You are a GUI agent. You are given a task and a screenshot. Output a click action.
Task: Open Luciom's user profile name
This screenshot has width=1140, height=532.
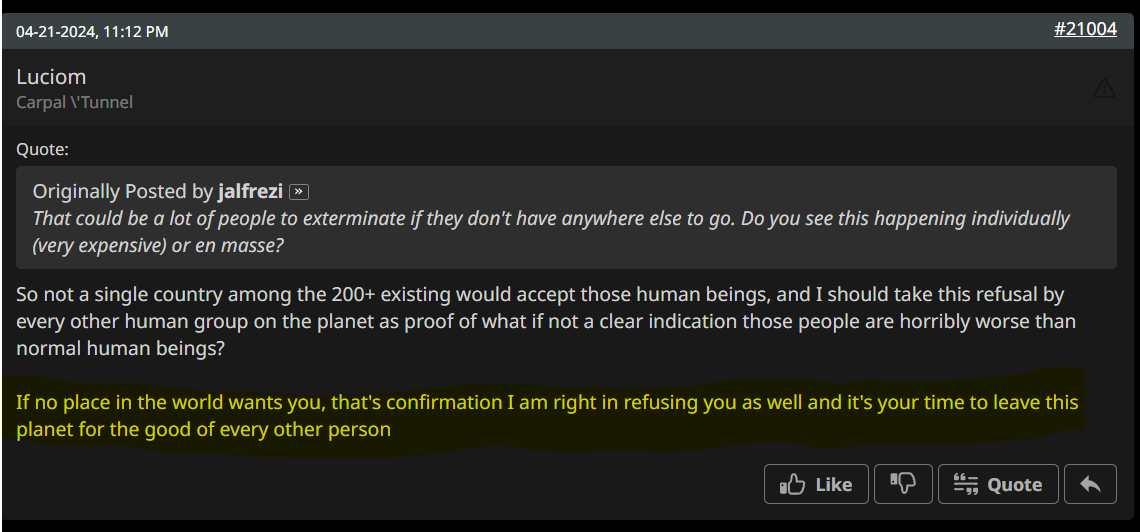click(x=51, y=76)
